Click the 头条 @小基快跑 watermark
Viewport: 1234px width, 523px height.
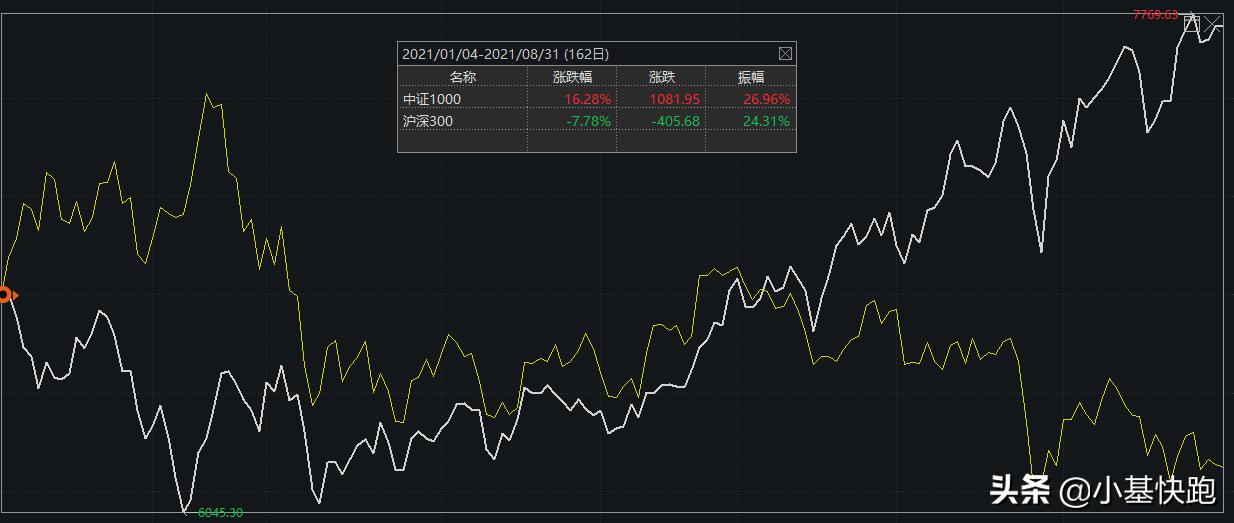point(1103,490)
